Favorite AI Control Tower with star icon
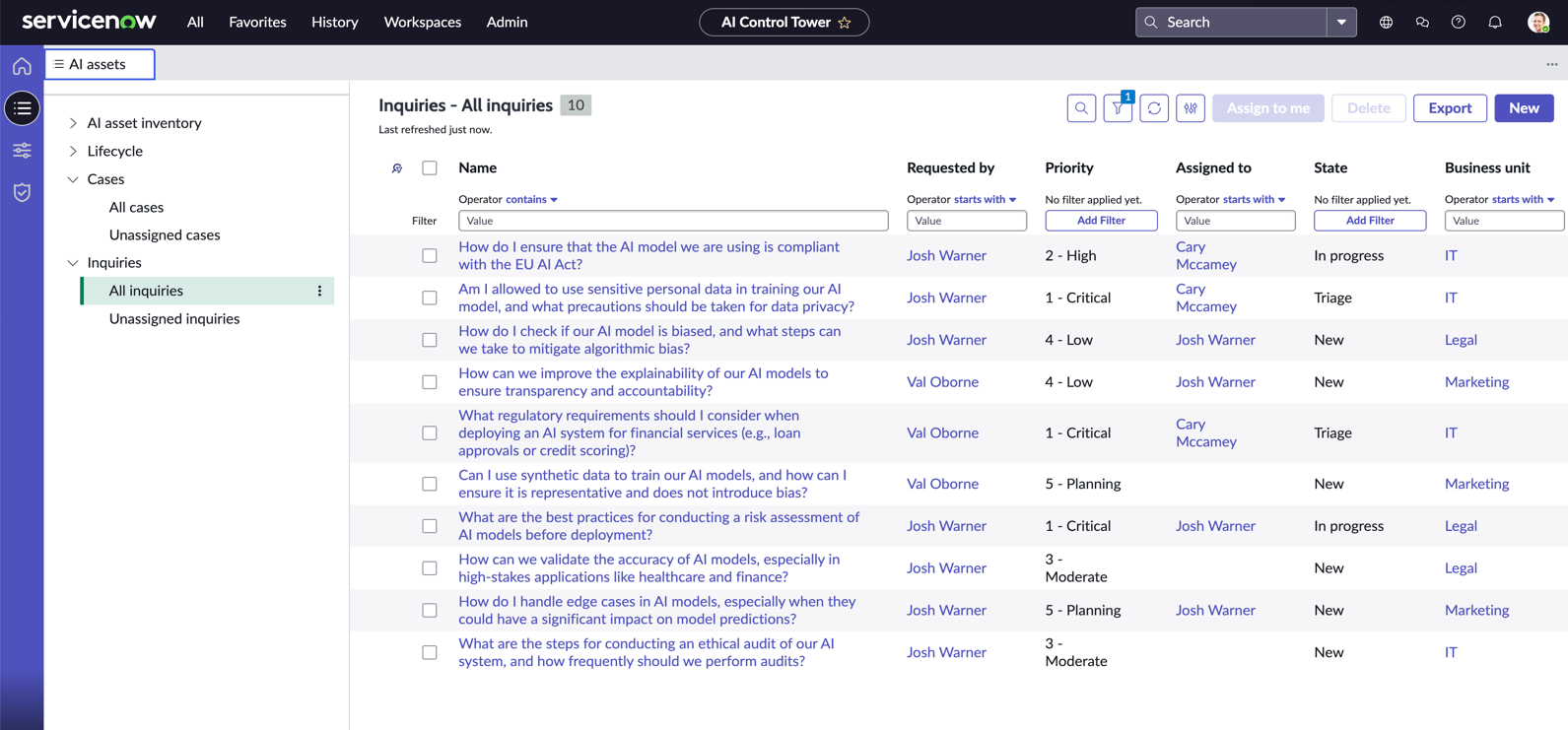Viewport: 1568px width, 730px height. coord(845,23)
